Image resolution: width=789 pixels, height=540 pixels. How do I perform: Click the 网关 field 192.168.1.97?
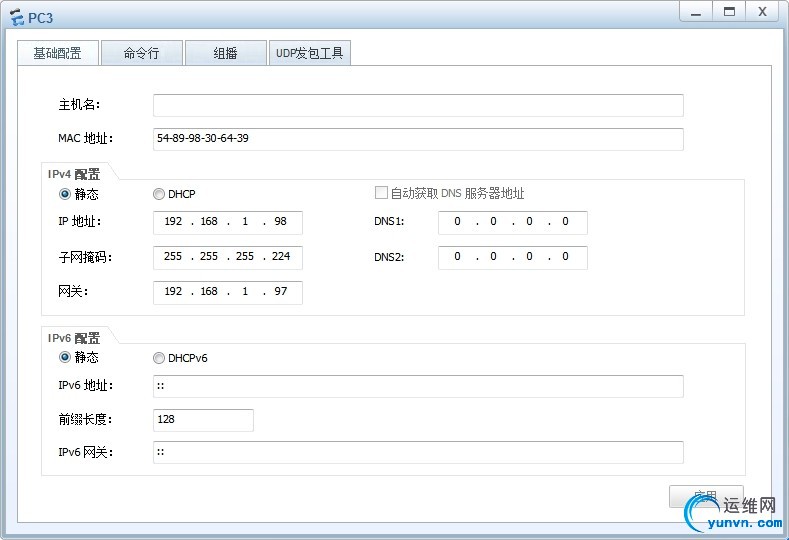[227, 292]
